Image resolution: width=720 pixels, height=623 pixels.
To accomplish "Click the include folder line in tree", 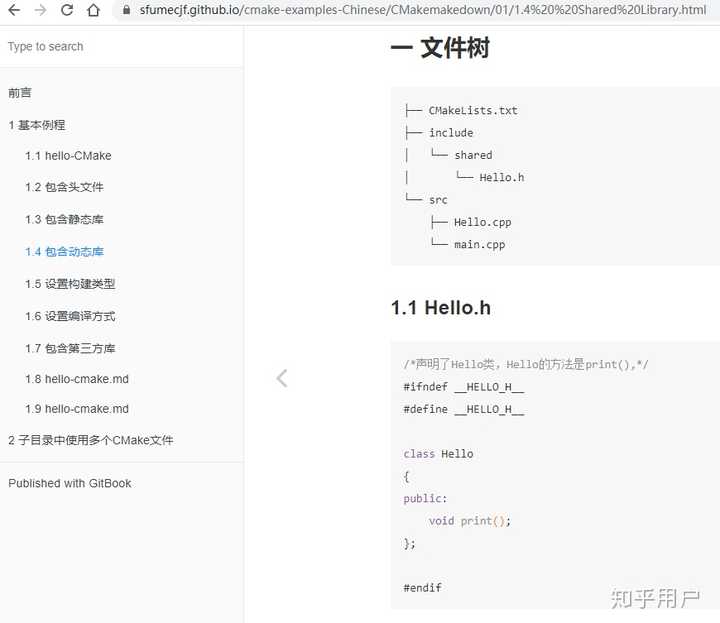I will (x=450, y=133).
